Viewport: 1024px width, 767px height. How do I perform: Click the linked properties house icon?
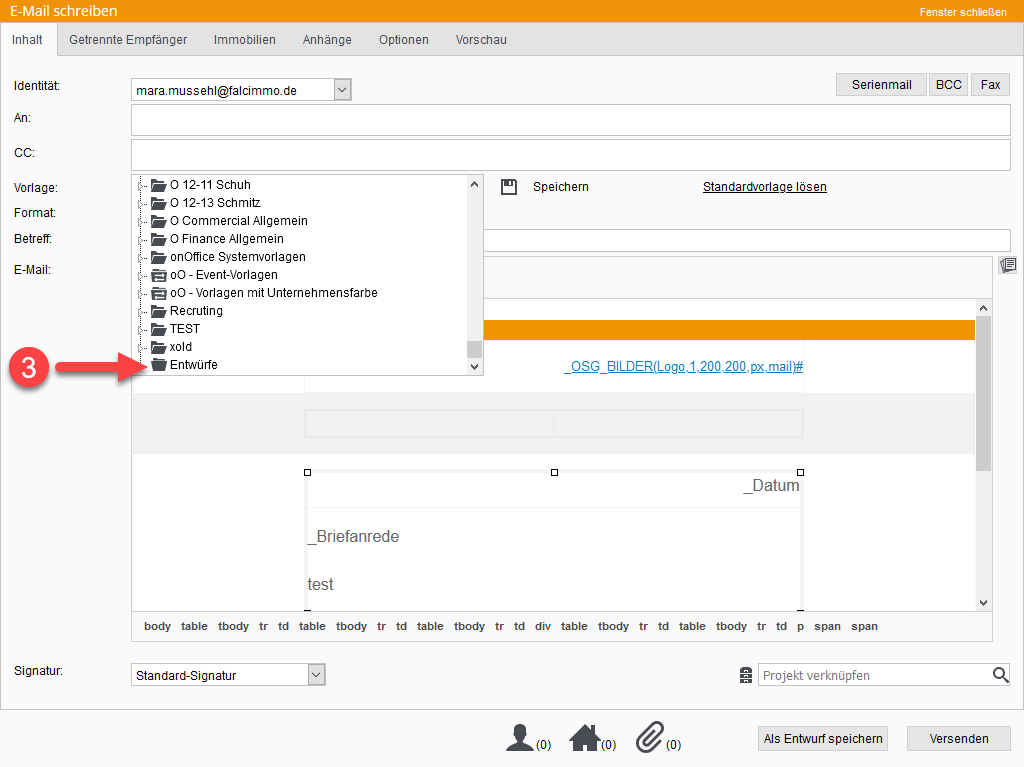[x=585, y=738]
